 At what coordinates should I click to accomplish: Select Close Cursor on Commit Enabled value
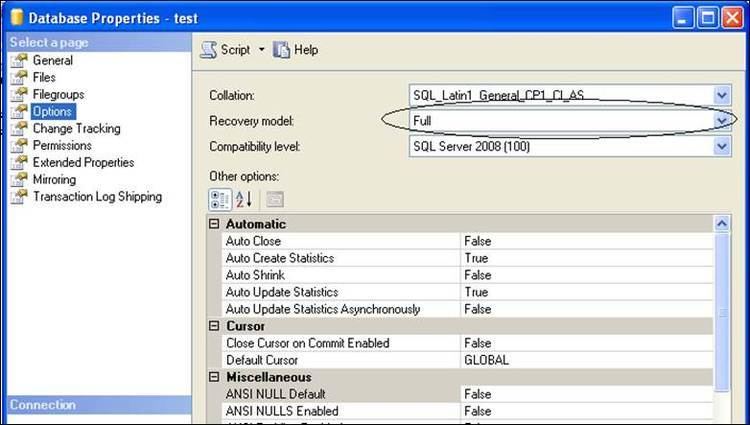pyautogui.click(x=587, y=343)
